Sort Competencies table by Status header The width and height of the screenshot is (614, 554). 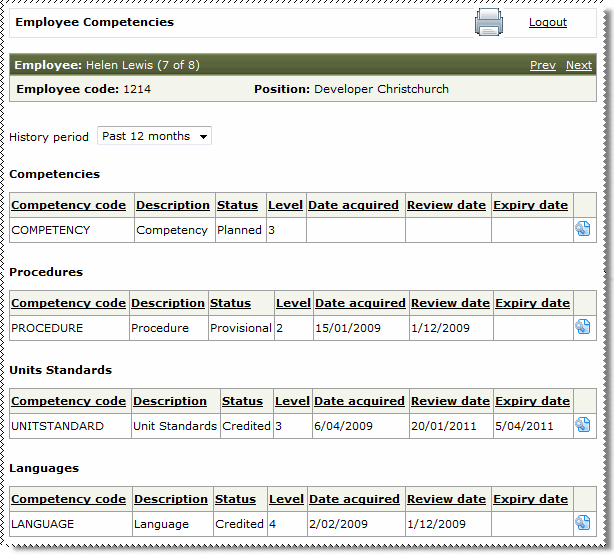[x=237, y=205]
